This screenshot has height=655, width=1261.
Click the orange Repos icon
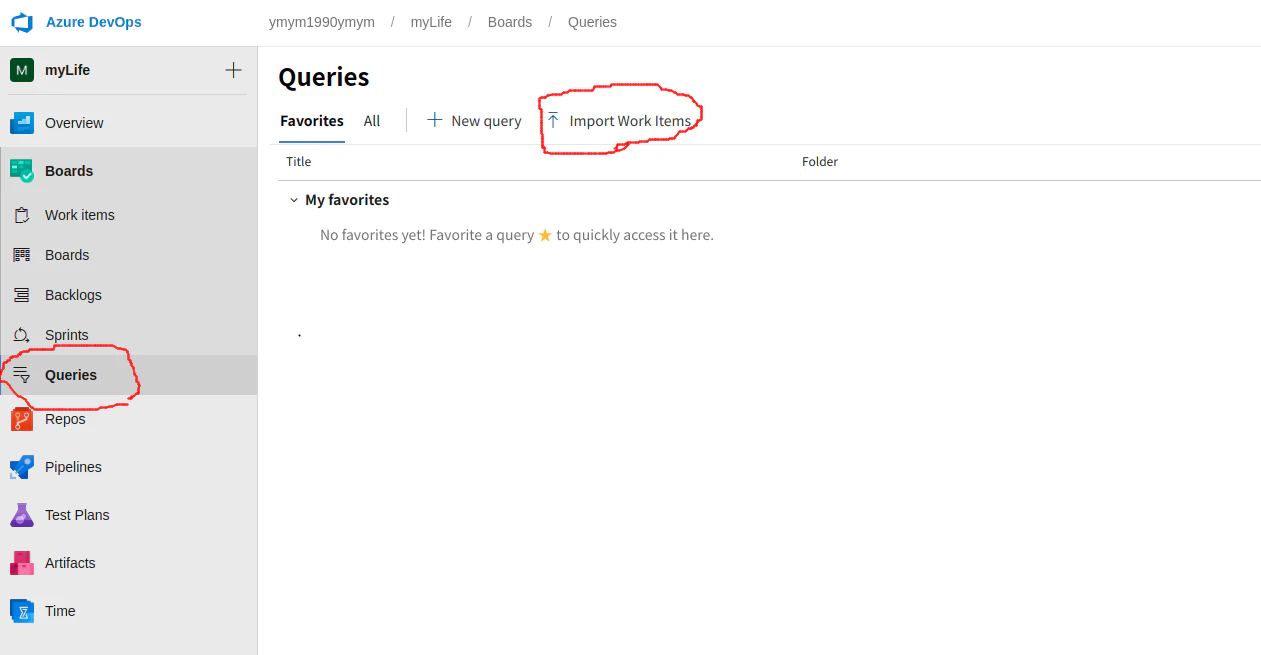tap(22, 419)
